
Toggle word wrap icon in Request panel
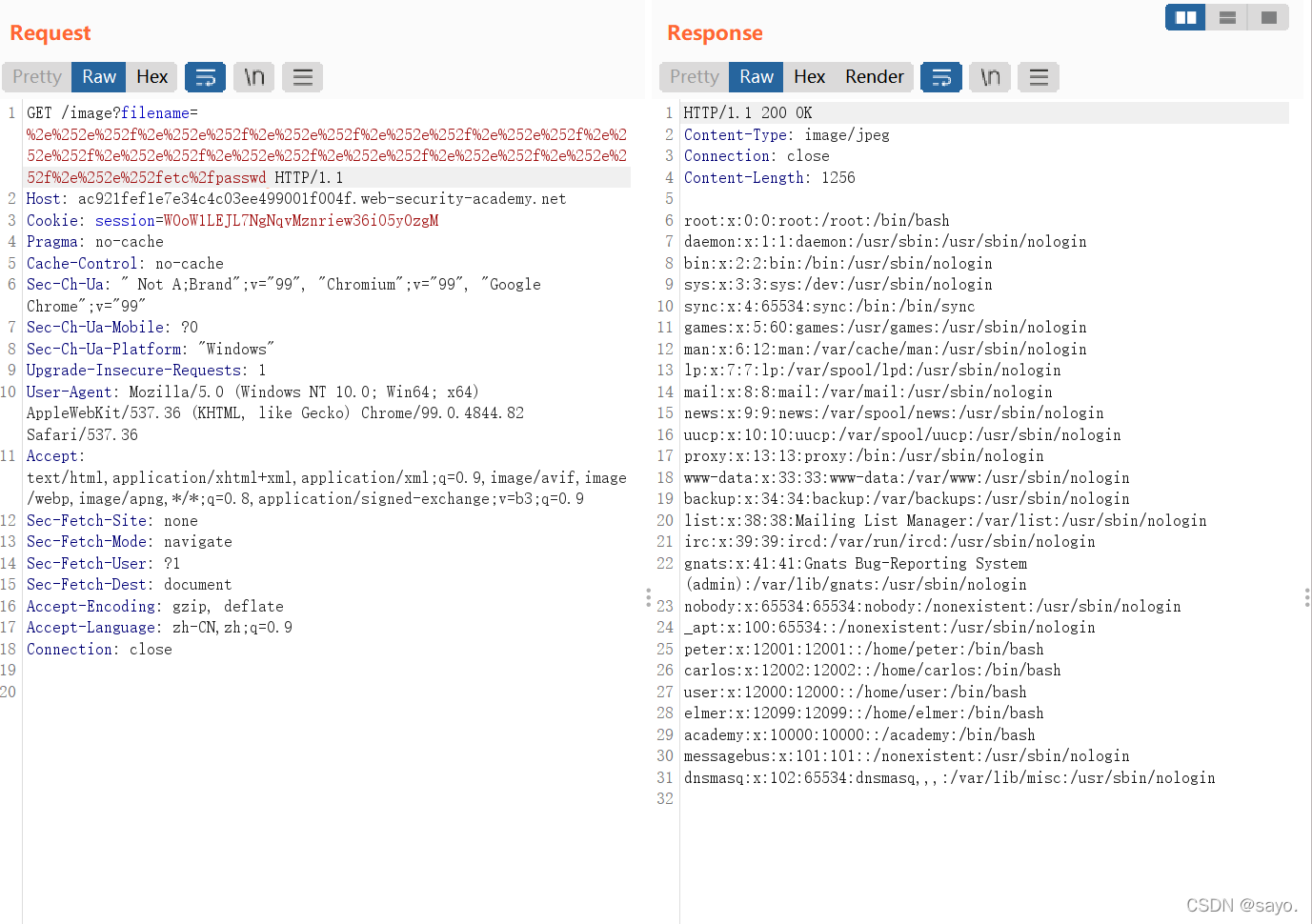point(205,77)
